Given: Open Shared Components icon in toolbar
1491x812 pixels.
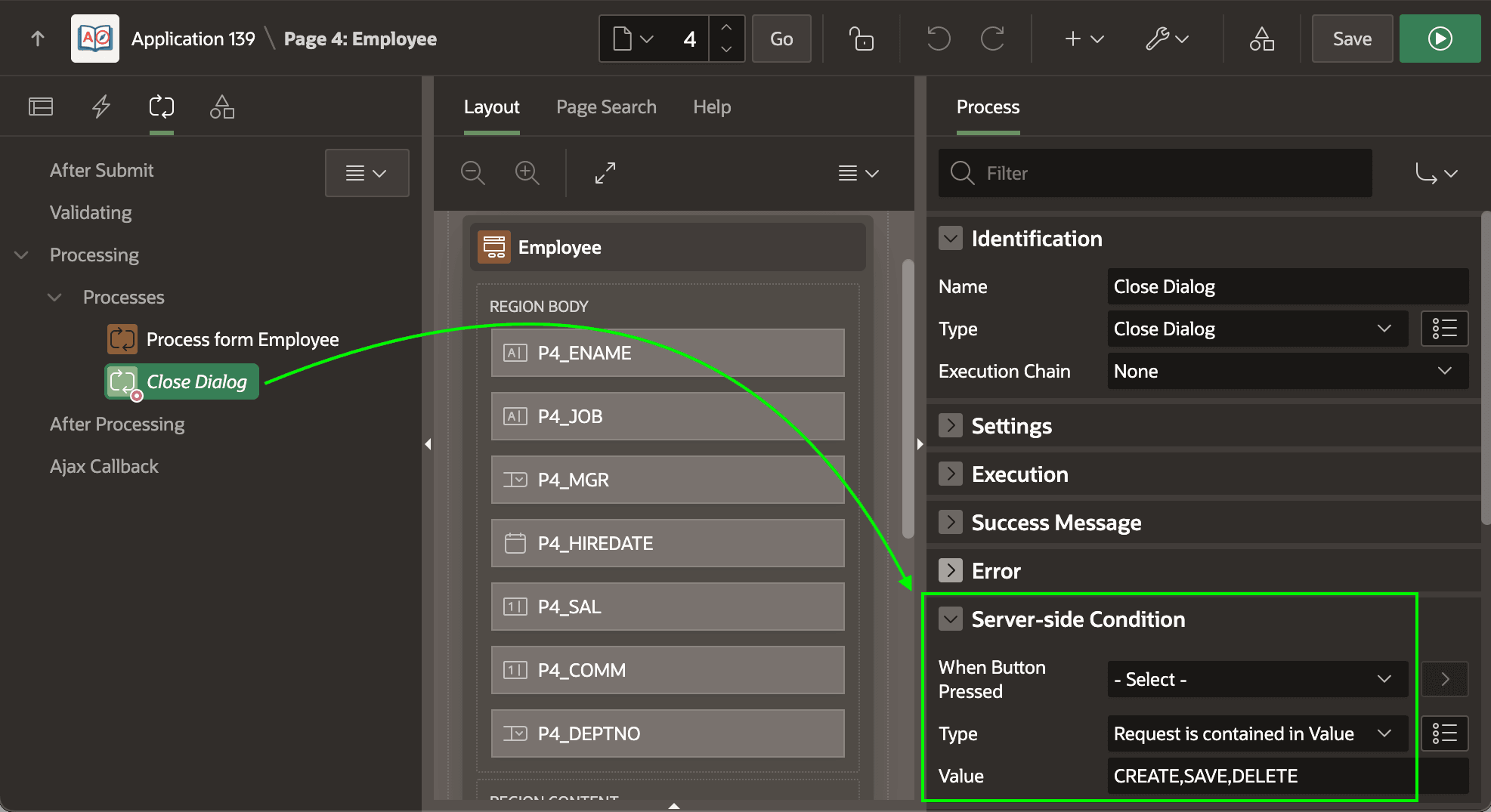Looking at the screenshot, I should 1261,39.
